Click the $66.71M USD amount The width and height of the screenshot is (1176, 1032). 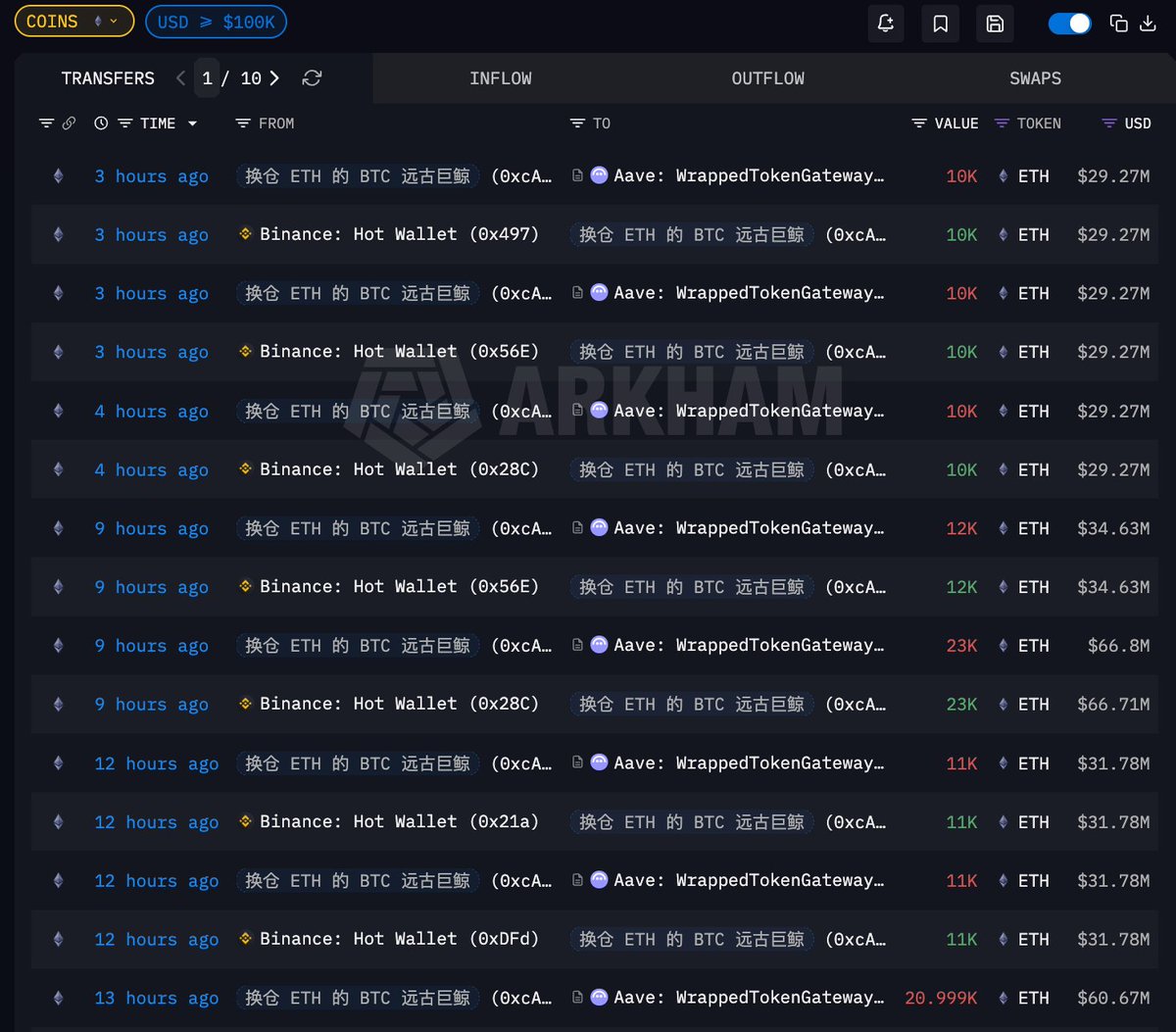click(1113, 705)
